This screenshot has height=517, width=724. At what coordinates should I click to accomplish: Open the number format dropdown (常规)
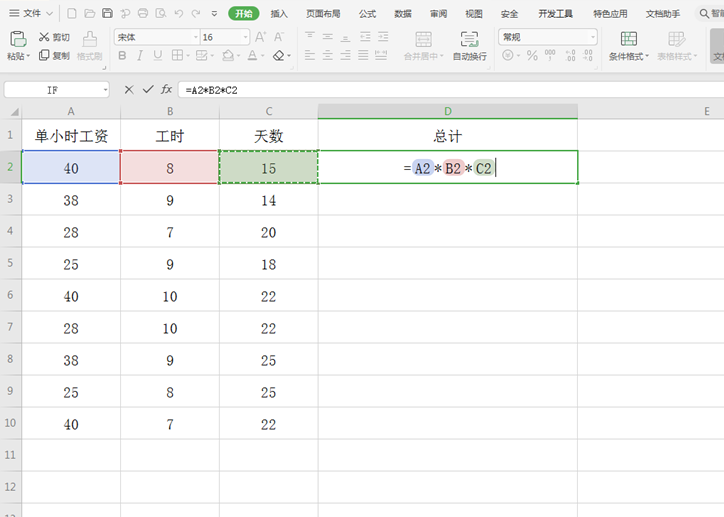(593, 37)
